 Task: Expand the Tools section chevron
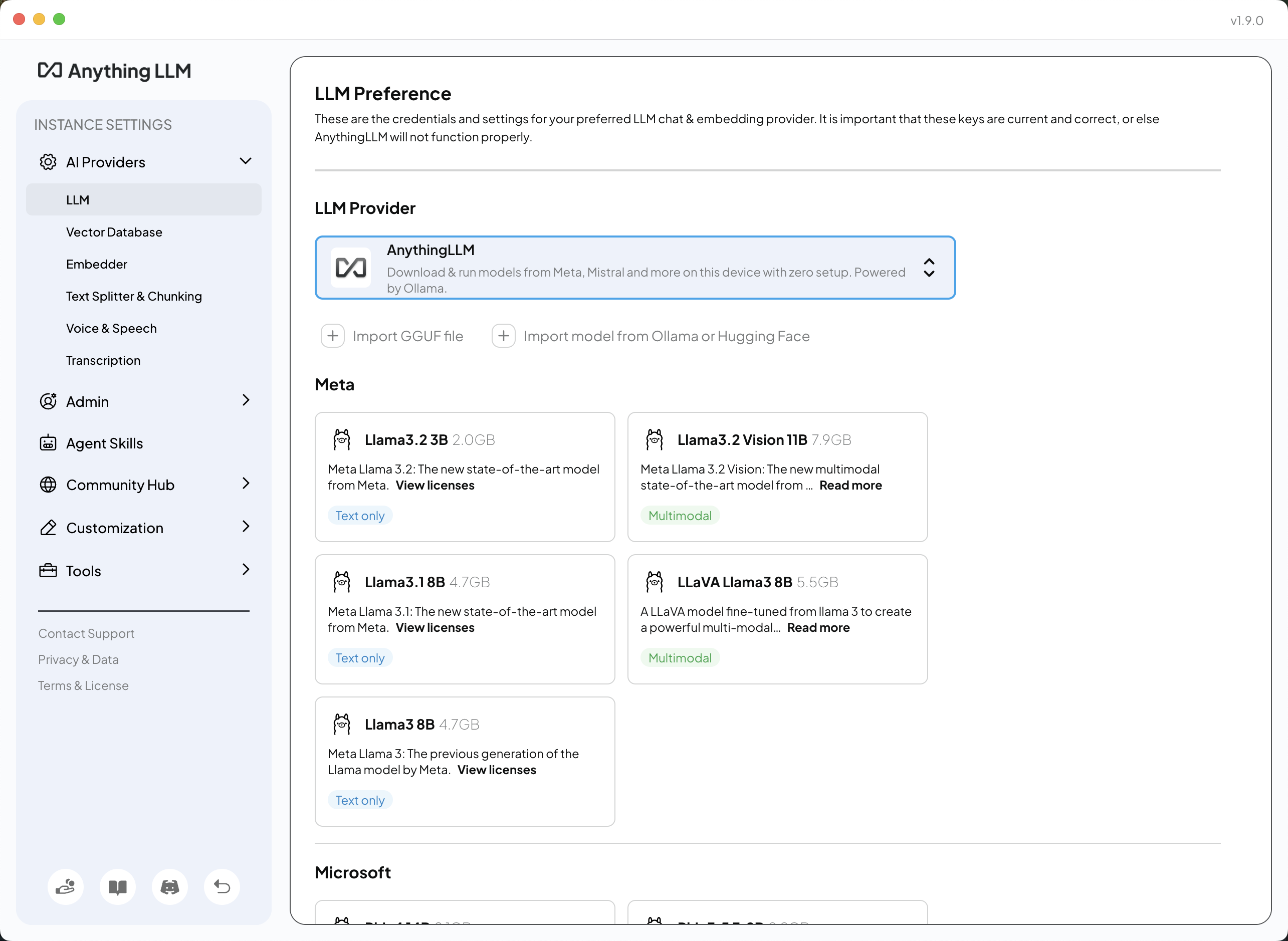(x=246, y=569)
